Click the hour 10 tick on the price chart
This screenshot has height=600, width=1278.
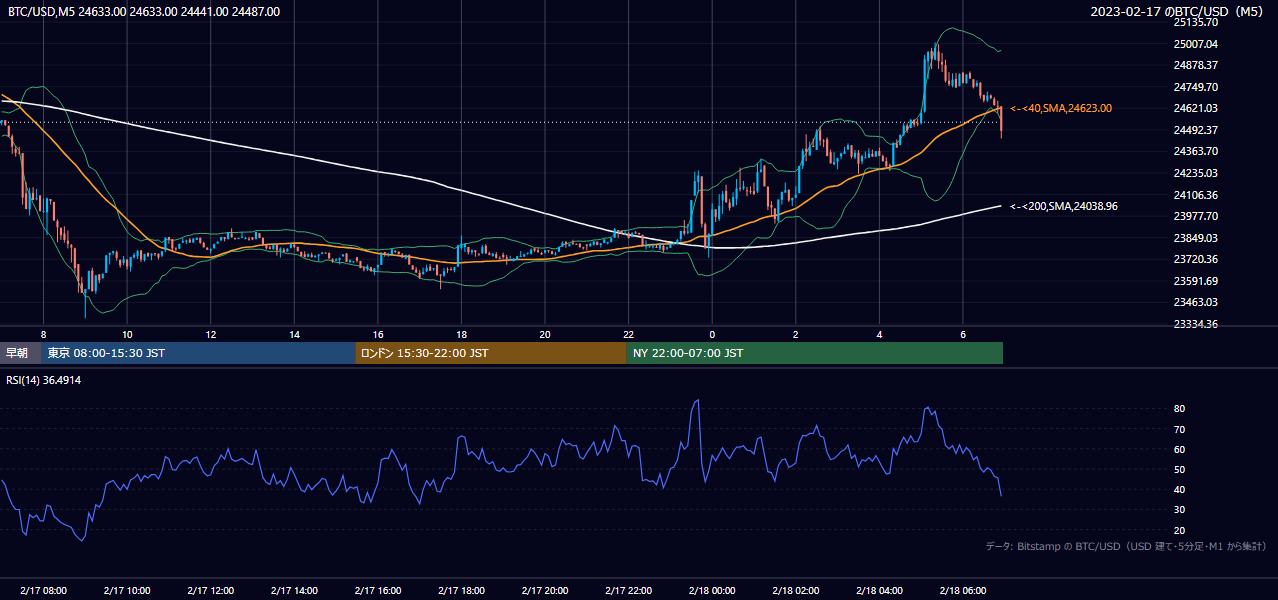(127, 334)
